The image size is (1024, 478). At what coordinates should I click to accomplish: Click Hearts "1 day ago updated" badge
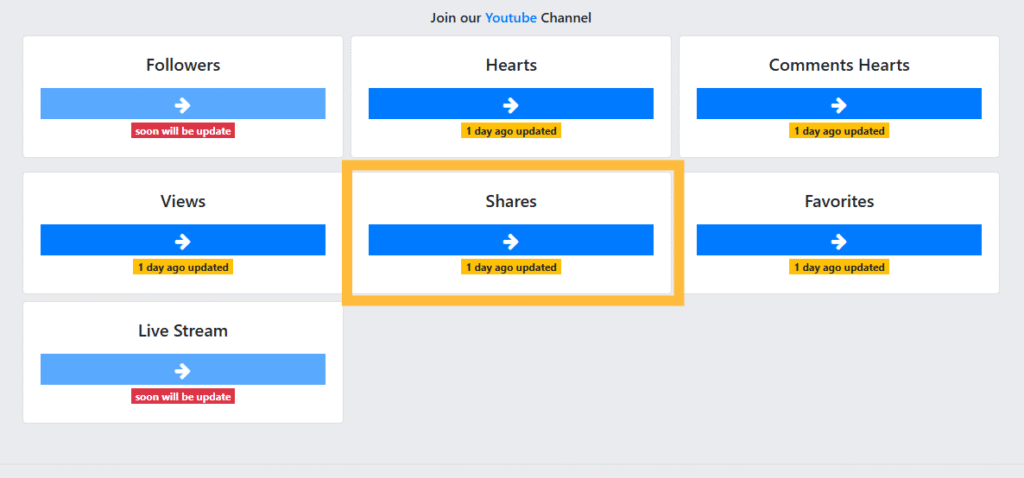511,131
